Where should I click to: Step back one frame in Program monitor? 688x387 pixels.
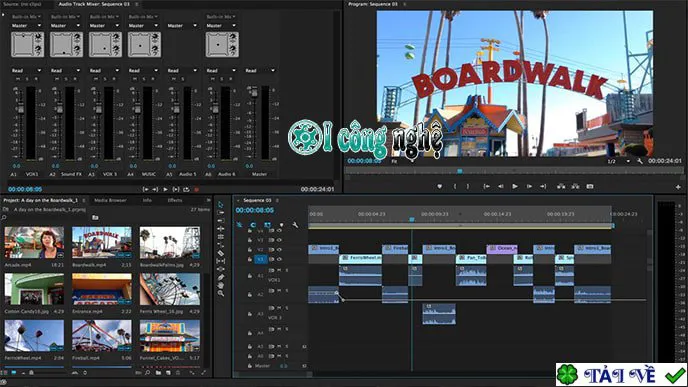(x=501, y=186)
